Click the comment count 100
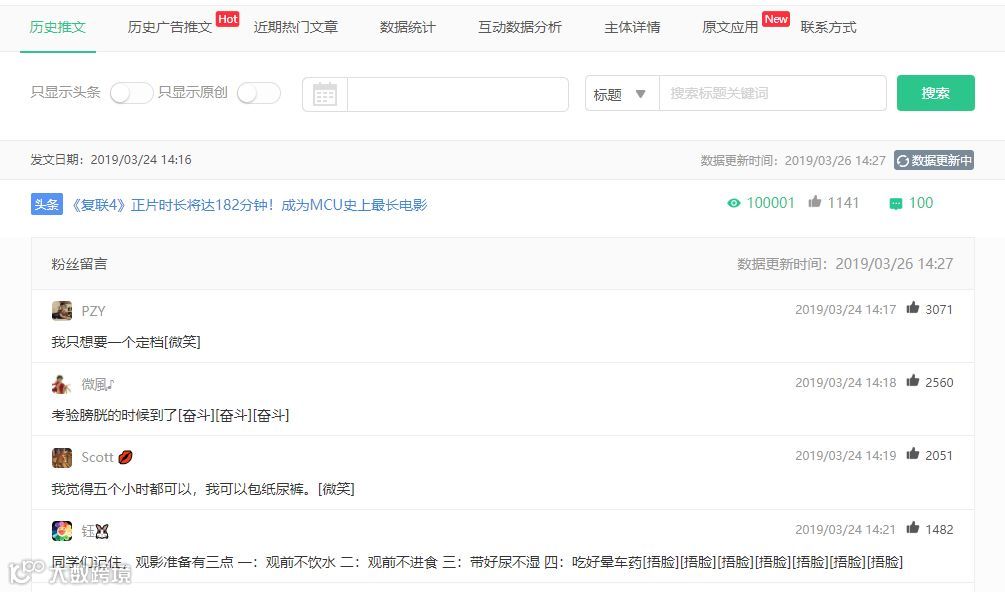 click(x=921, y=203)
